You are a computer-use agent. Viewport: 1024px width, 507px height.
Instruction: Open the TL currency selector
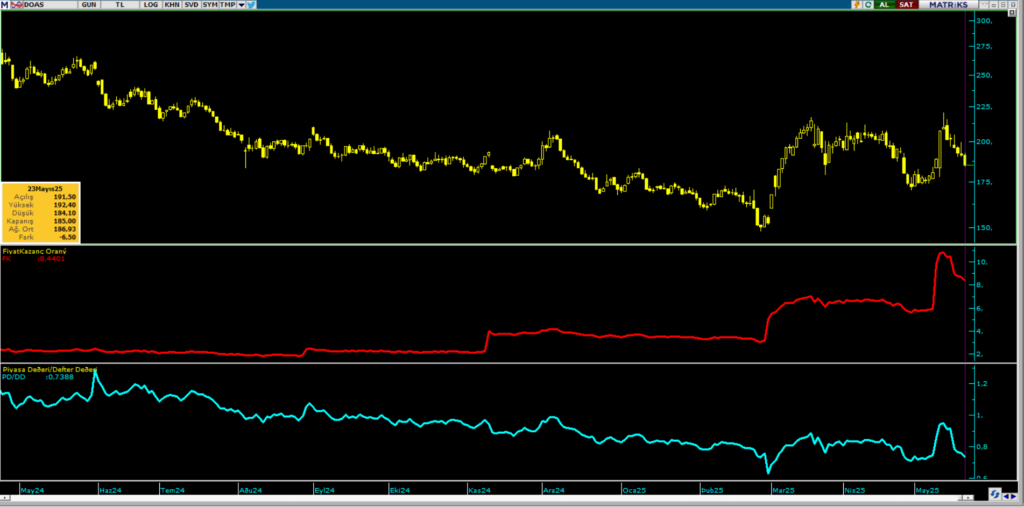click(121, 5)
